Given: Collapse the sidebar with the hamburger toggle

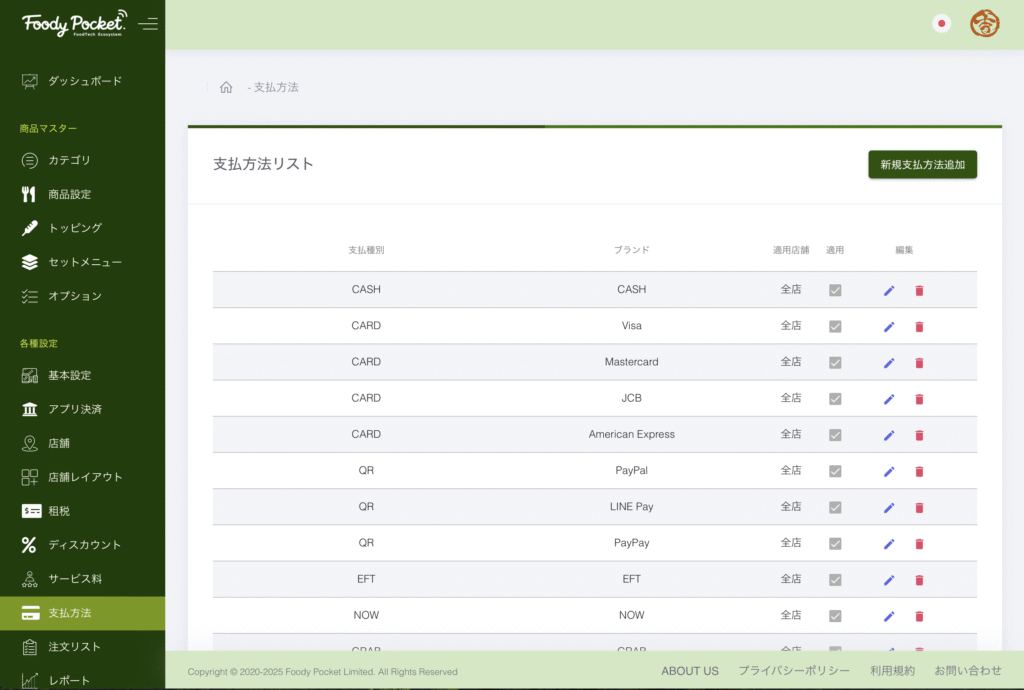Looking at the screenshot, I should [x=149, y=24].
